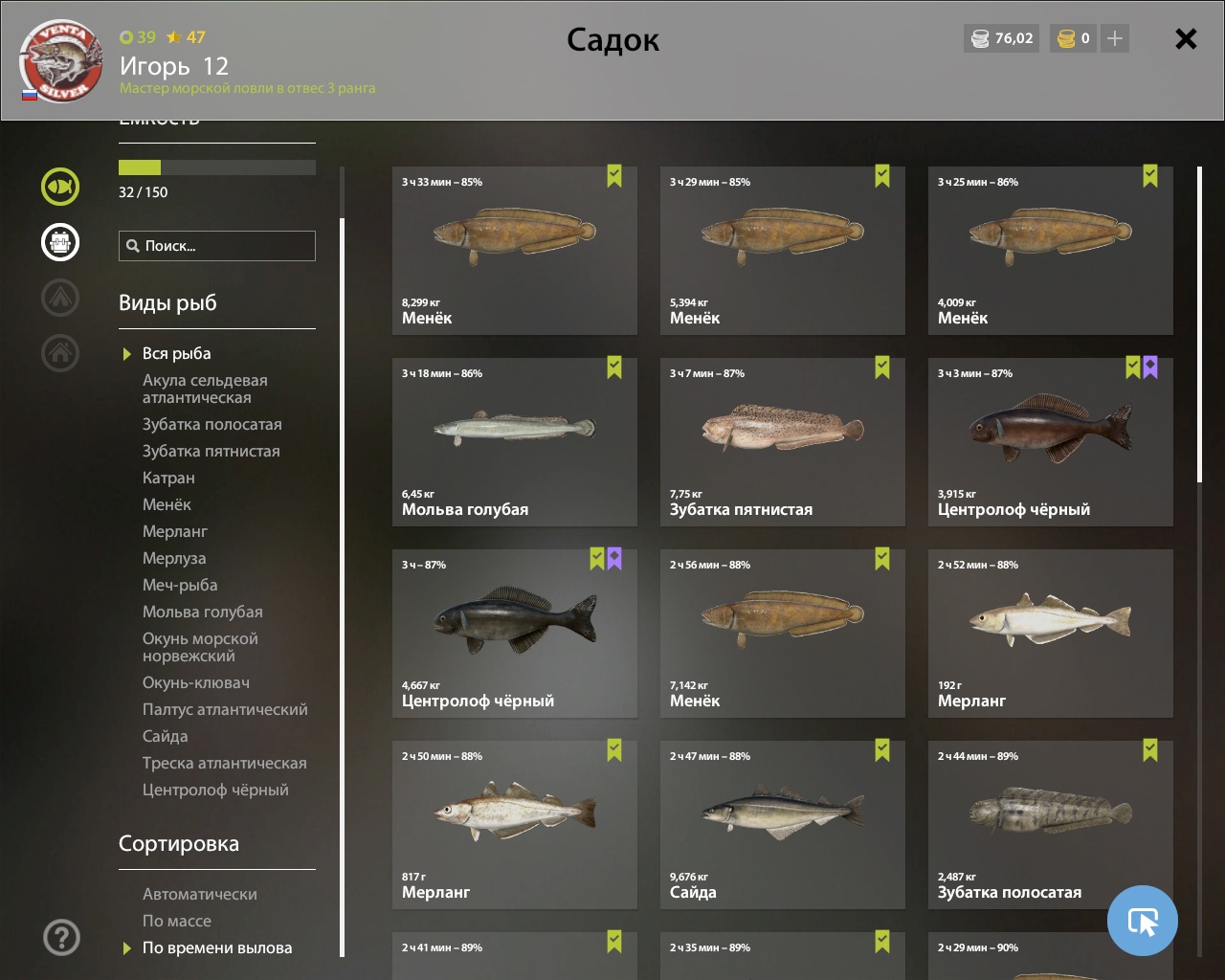The image size is (1225, 980).
Task: Open help via question mark icon
Action: point(61,937)
